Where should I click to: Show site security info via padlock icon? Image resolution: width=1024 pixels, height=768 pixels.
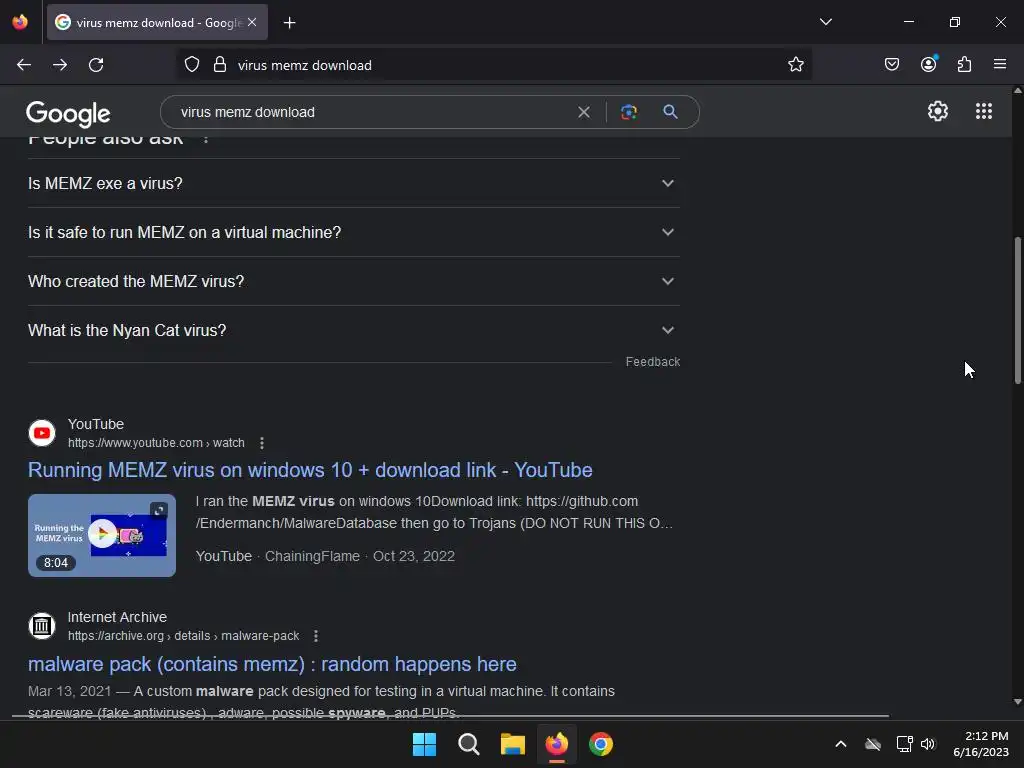[x=220, y=65]
